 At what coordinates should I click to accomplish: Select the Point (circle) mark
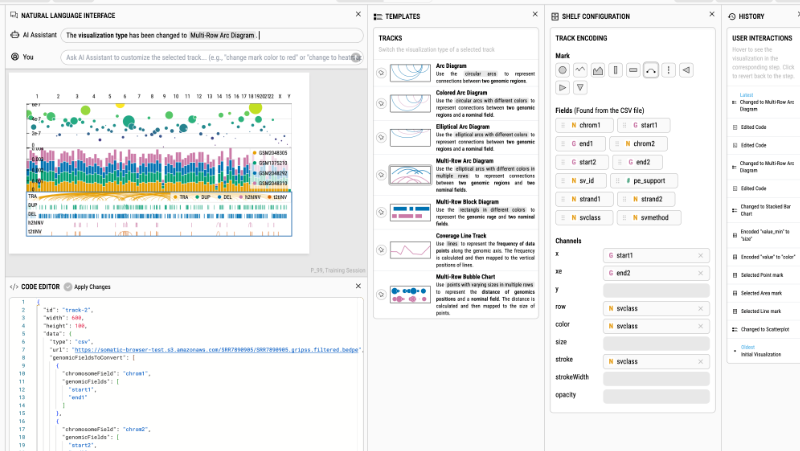[562, 70]
